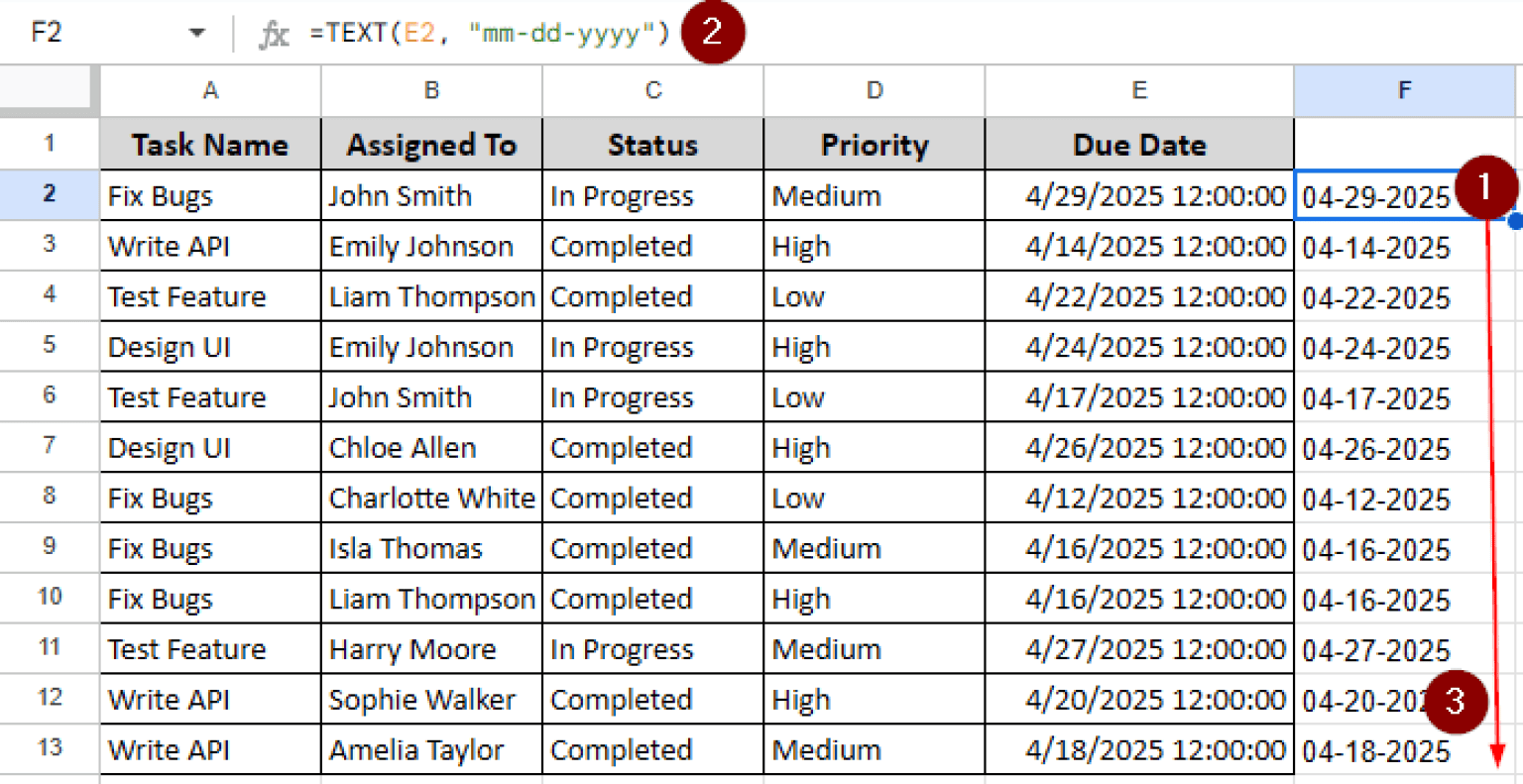The image size is (1523, 784).
Task: Click cell containing Emily Johnson in row 3
Action: coord(431,246)
